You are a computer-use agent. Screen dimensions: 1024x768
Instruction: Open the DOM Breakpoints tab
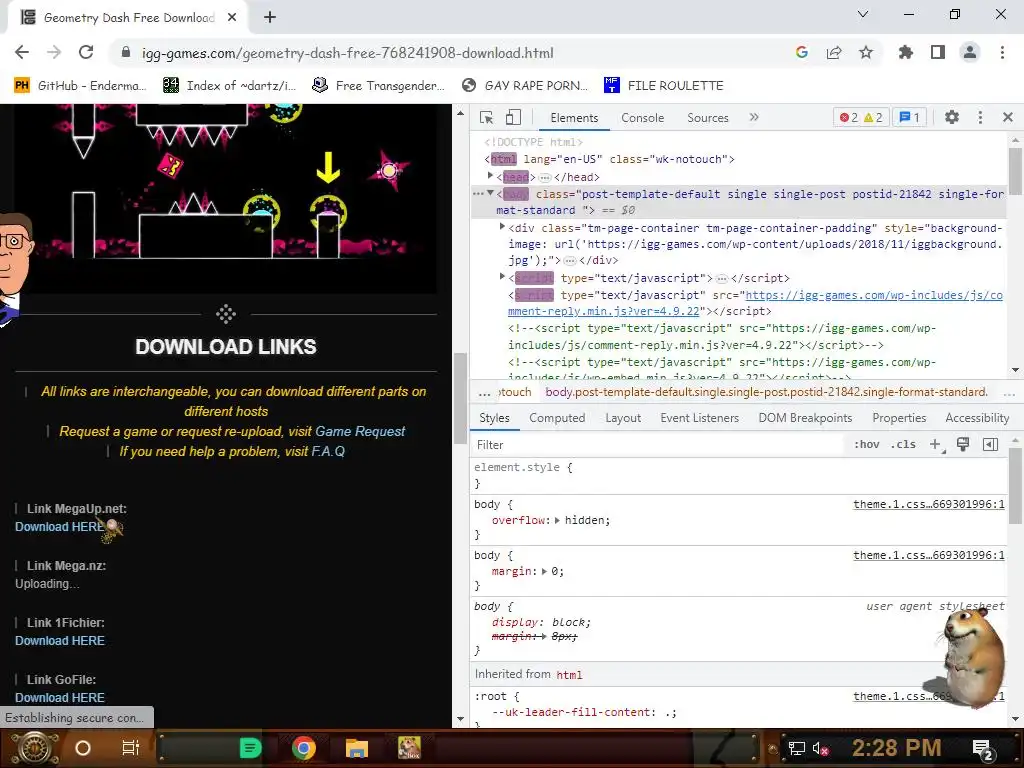[x=805, y=418]
